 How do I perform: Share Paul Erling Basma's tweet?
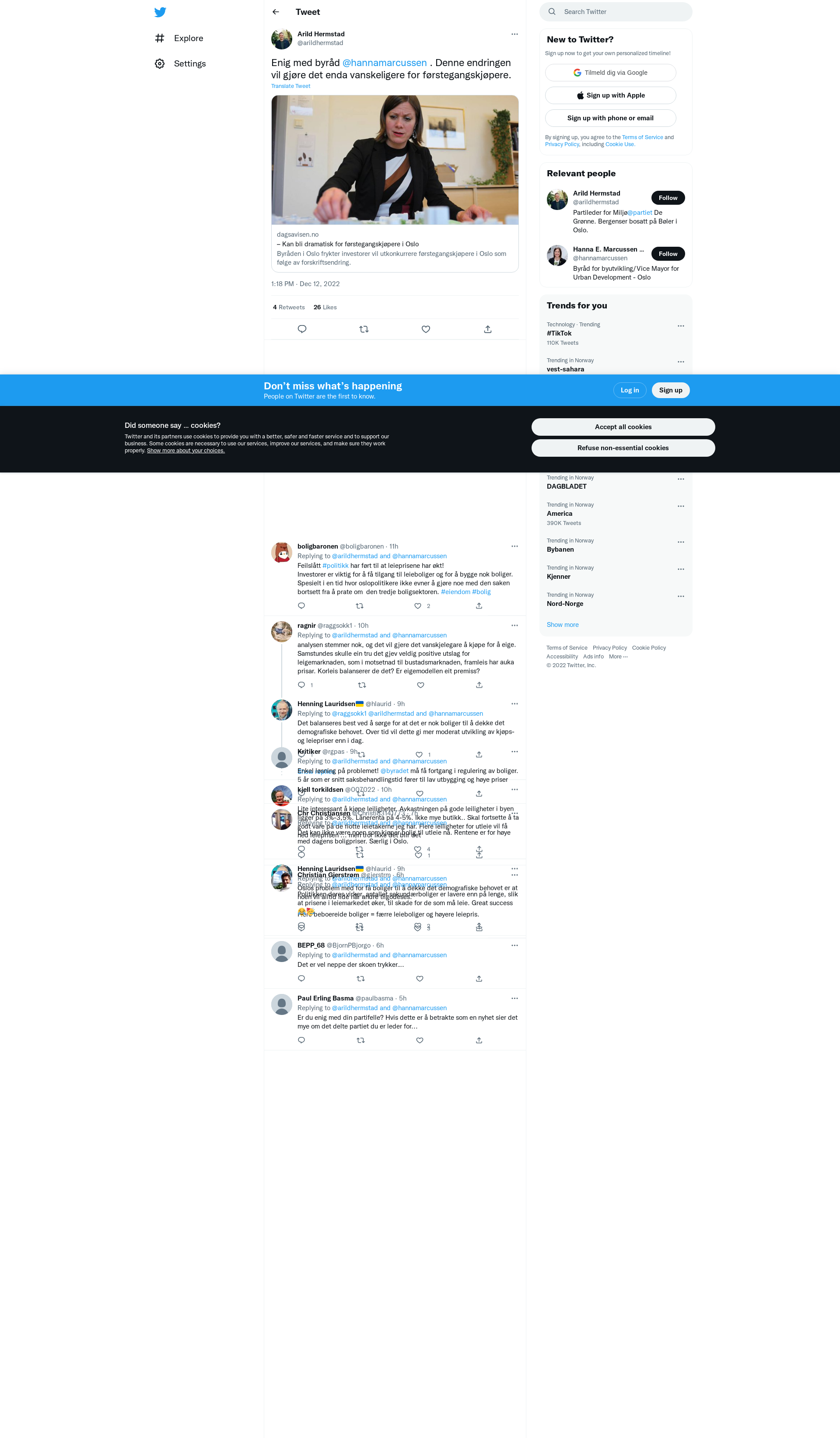pyautogui.click(x=479, y=1040)
